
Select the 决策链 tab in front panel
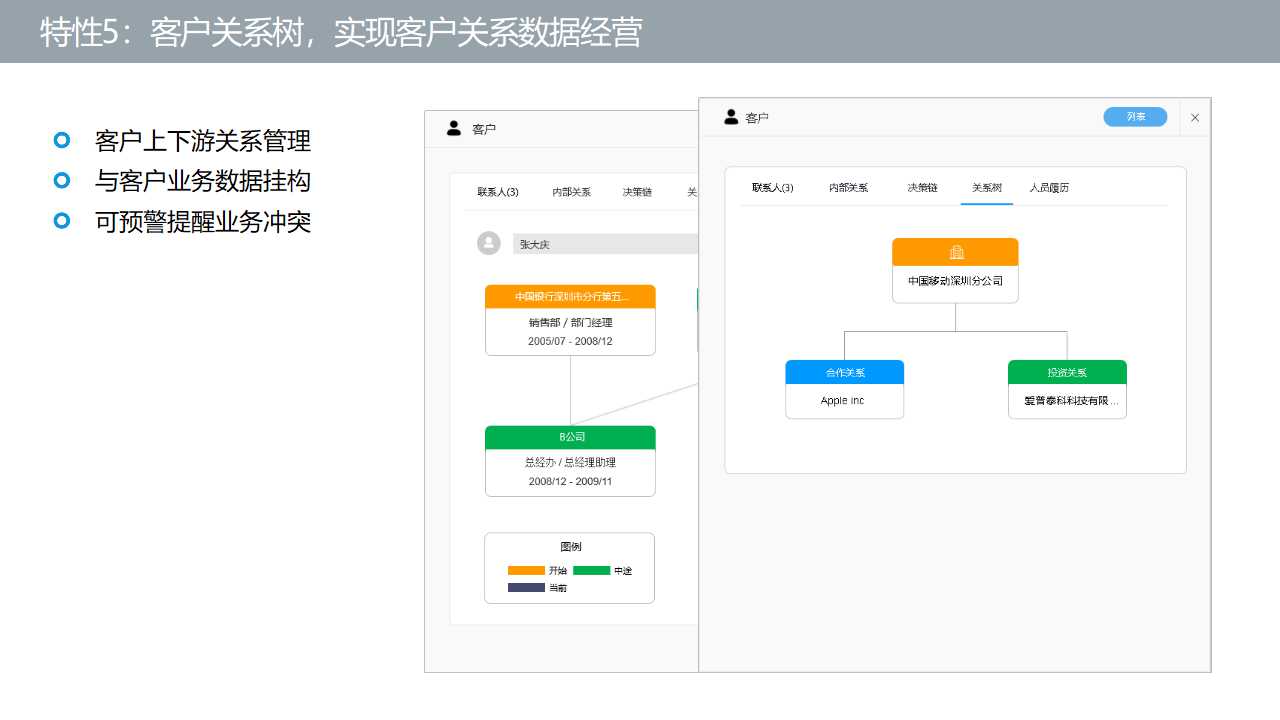point(921,188)
